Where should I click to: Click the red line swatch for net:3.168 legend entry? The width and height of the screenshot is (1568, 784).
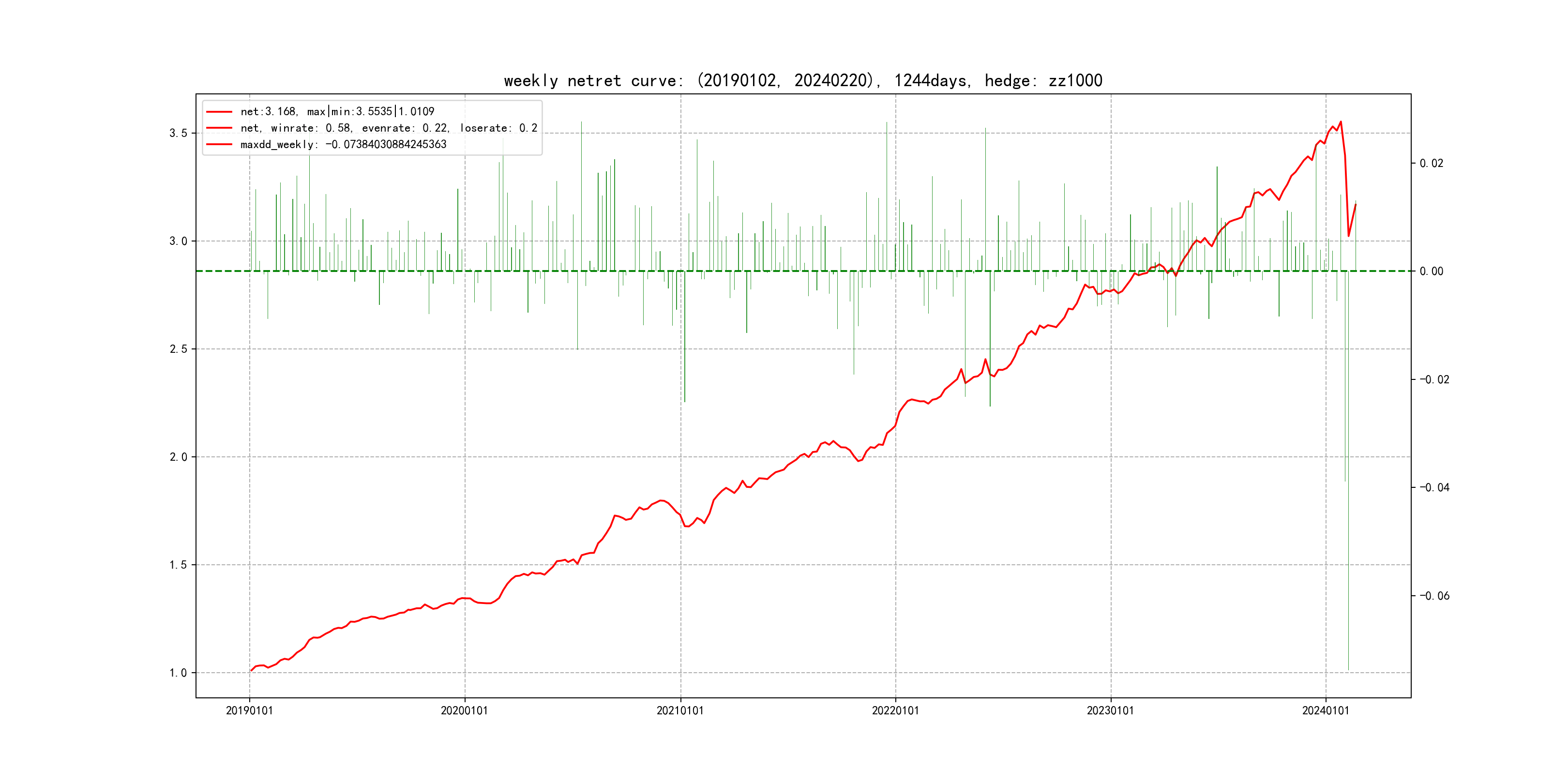coord(219,112)
